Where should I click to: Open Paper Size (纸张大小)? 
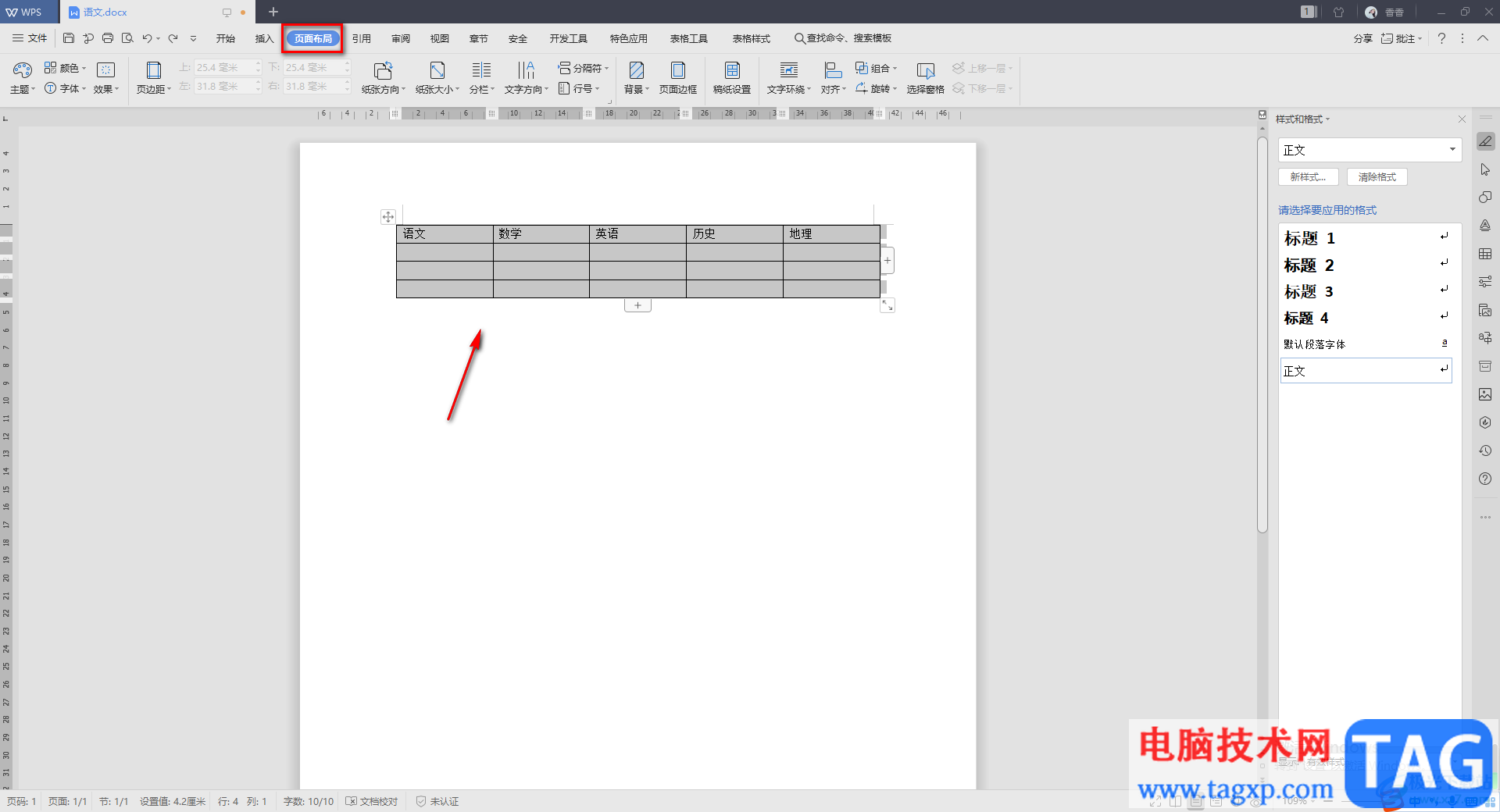pos(437,77)
